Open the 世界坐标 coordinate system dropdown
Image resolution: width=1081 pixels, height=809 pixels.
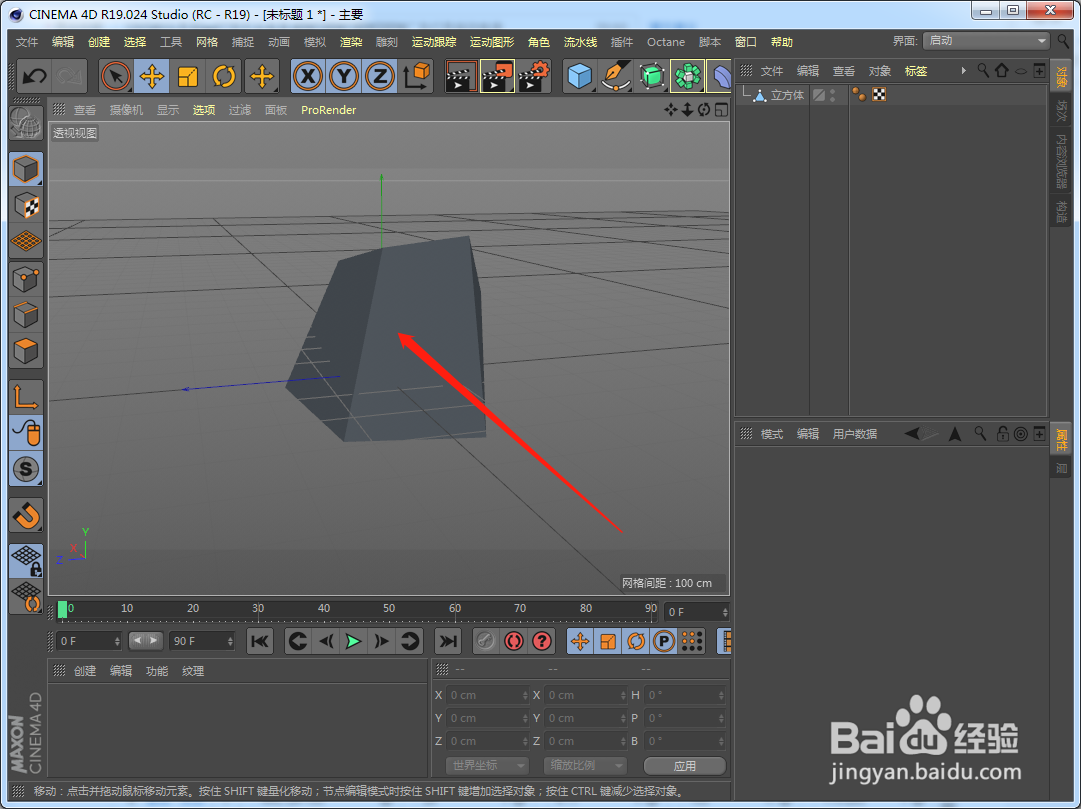[486, 765]
